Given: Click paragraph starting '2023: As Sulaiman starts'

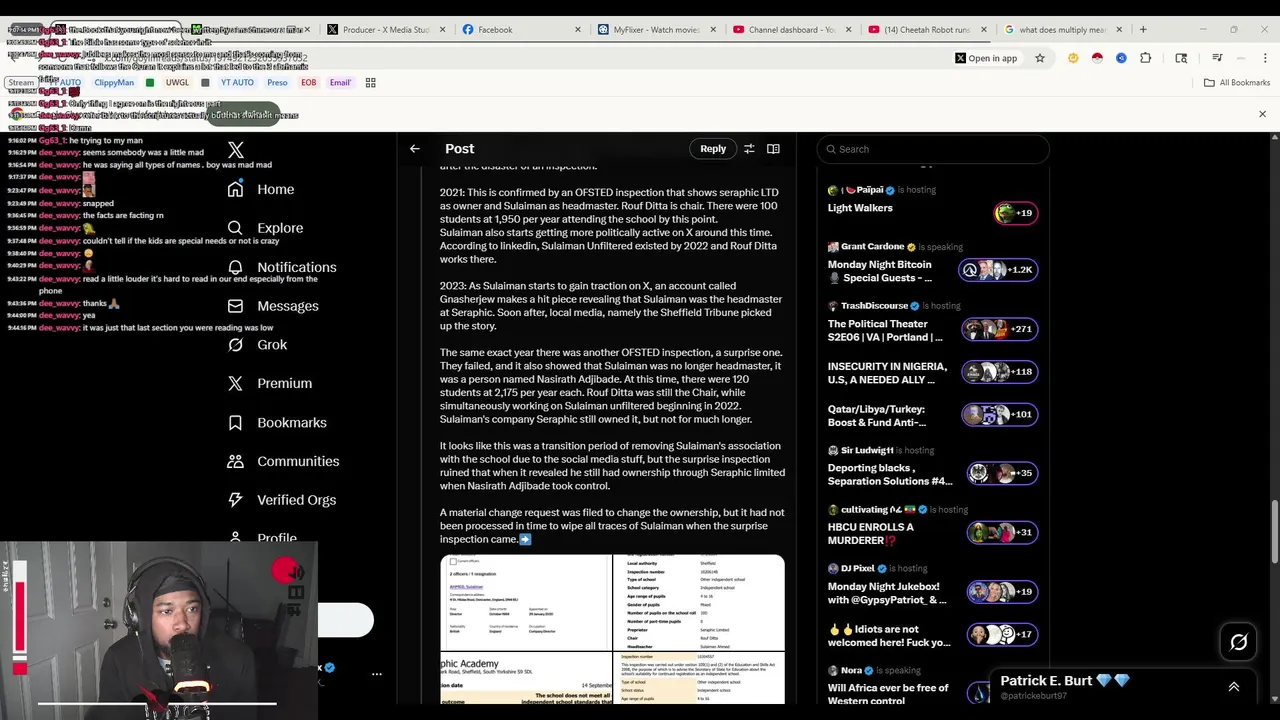Looking at the screenshot, I should 611,306.
